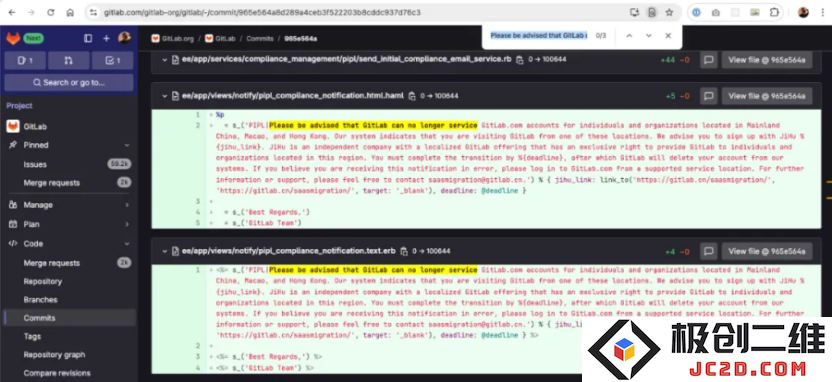
Task: Expand the Manage menu
Action: pyautogui.click(x=69, y=205)
